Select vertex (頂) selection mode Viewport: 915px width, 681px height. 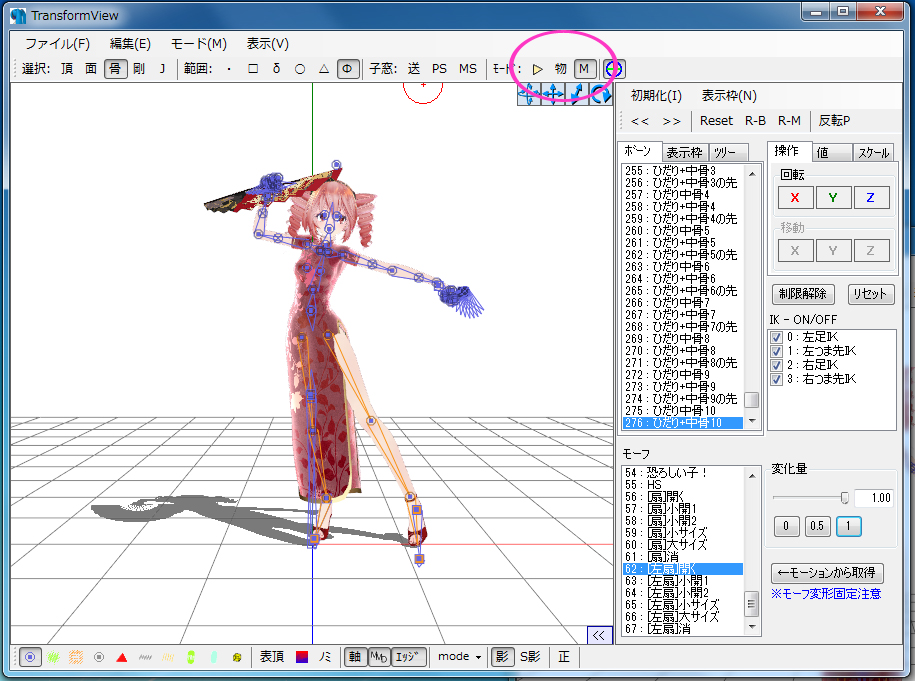(x=67, y=69)
